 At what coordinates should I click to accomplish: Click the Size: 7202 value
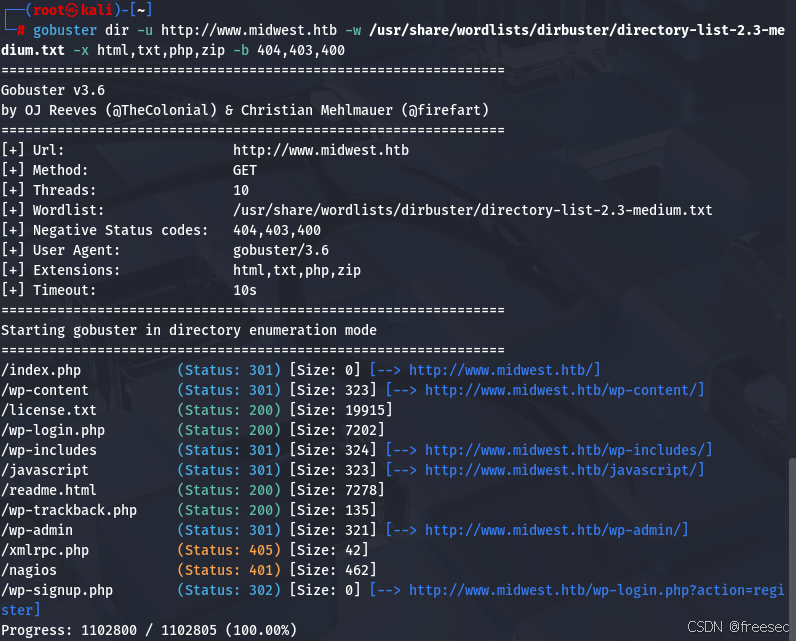(337, 430)
